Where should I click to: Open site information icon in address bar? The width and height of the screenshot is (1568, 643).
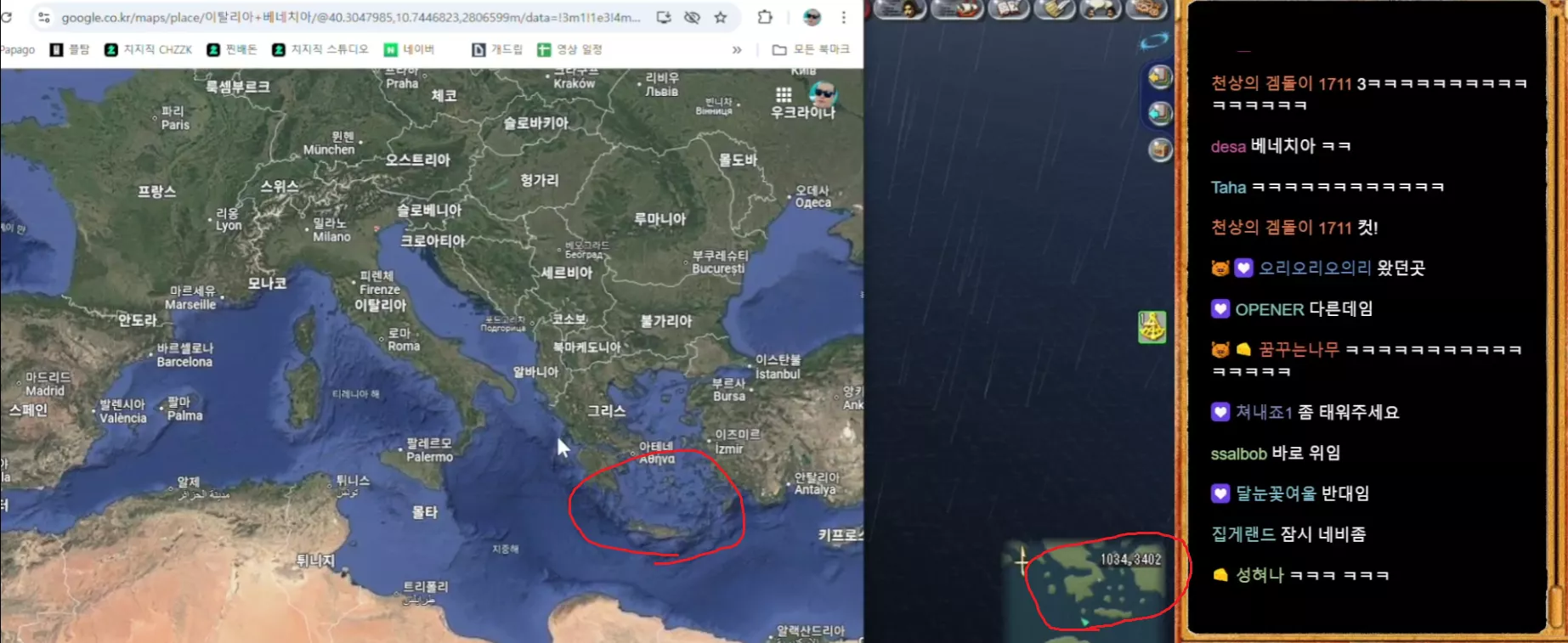[x=44, y=17]
